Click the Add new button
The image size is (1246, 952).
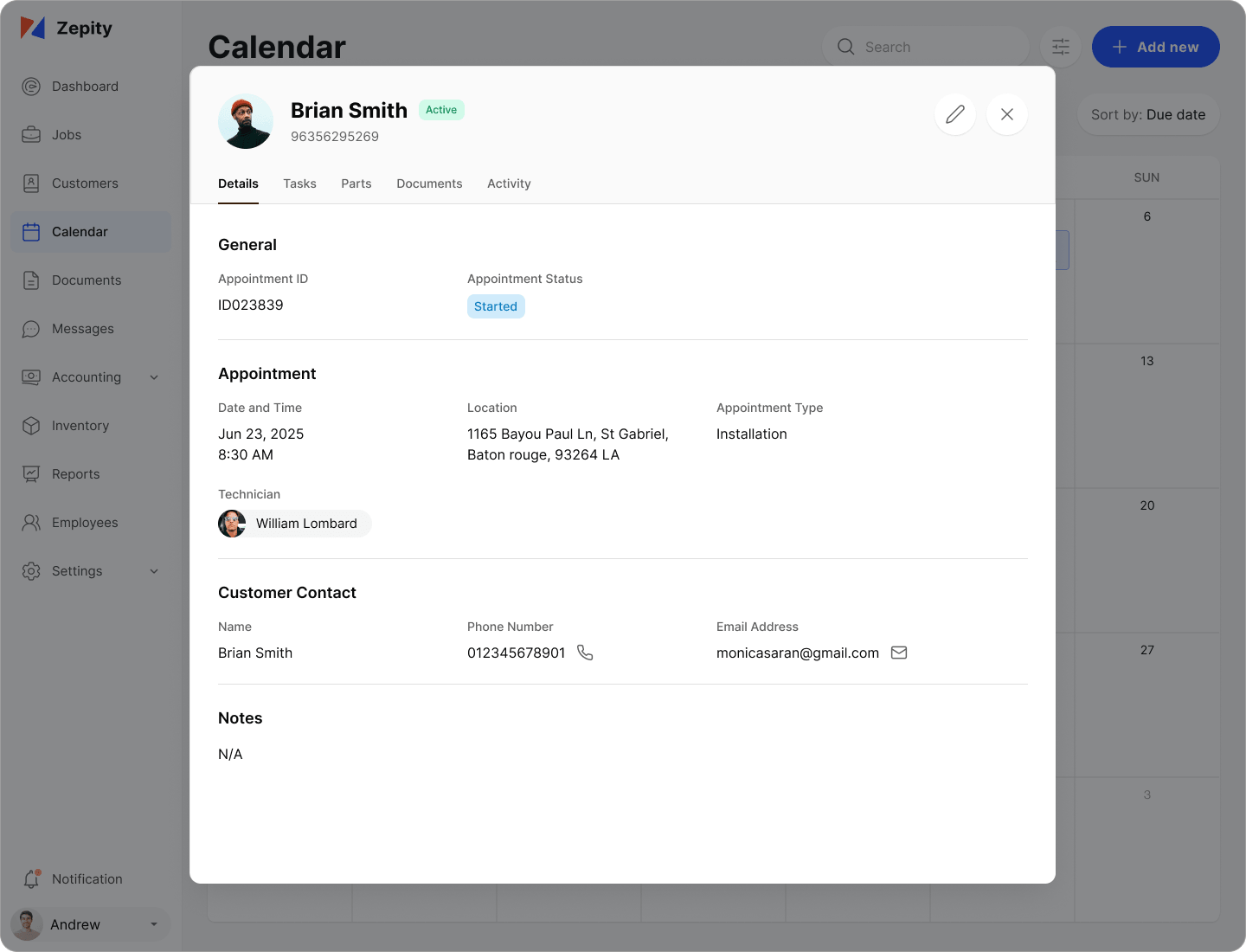[x=1155, y=47]
